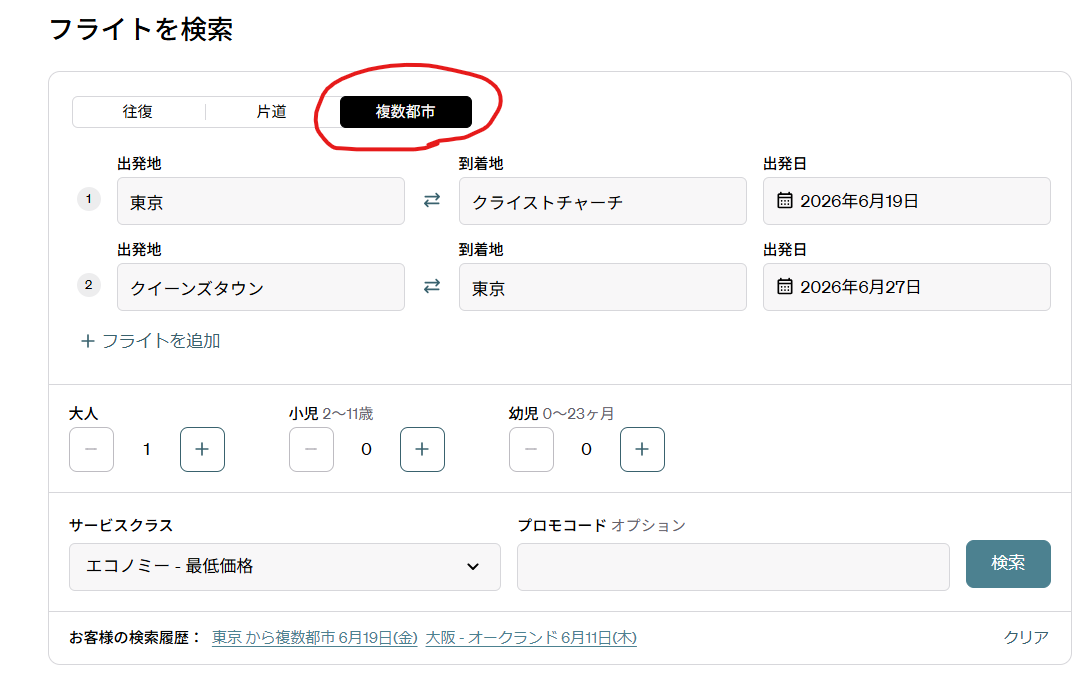Click フライトを追加 to add a flight

[151, 341]
